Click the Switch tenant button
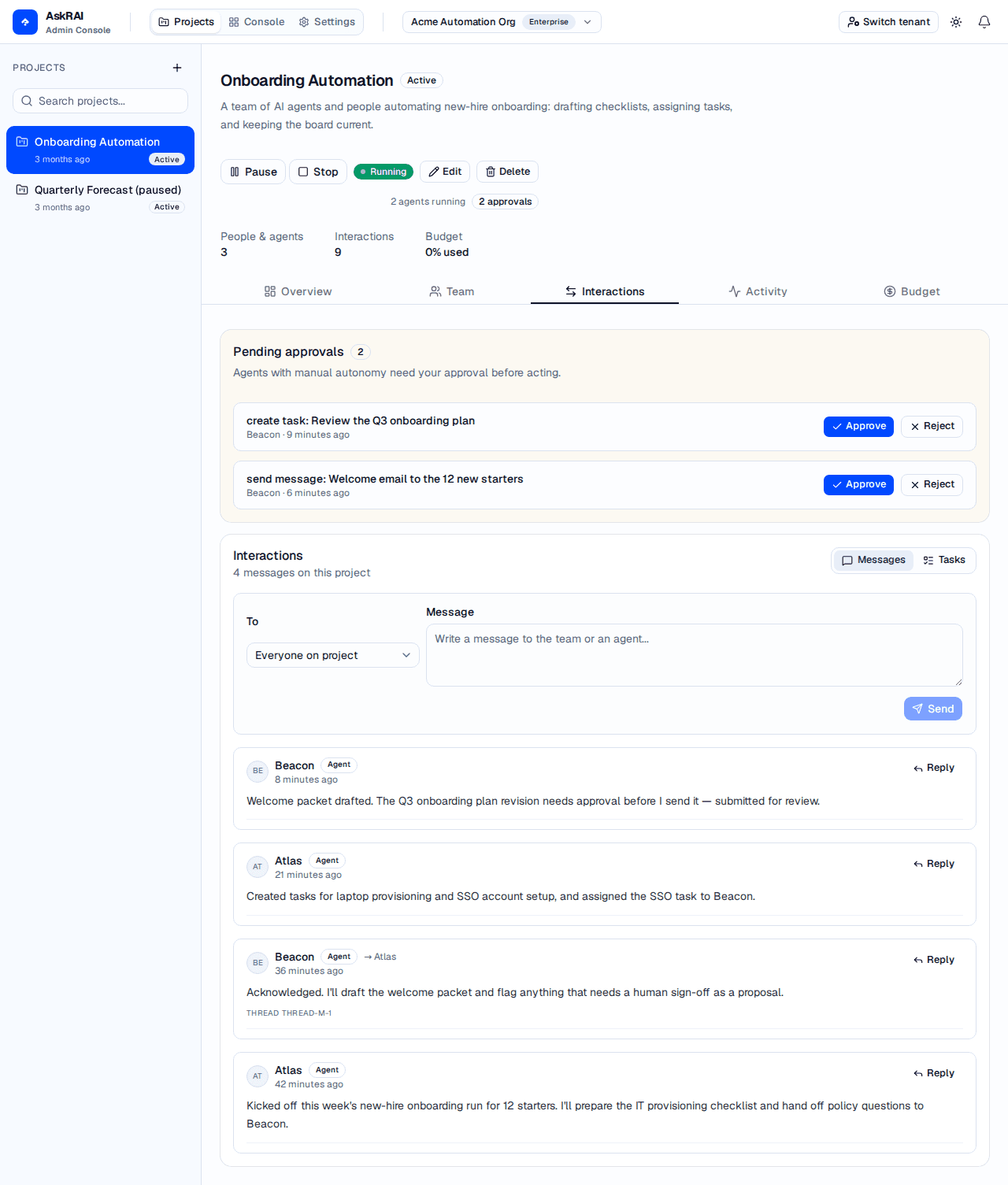 (888, 22)
